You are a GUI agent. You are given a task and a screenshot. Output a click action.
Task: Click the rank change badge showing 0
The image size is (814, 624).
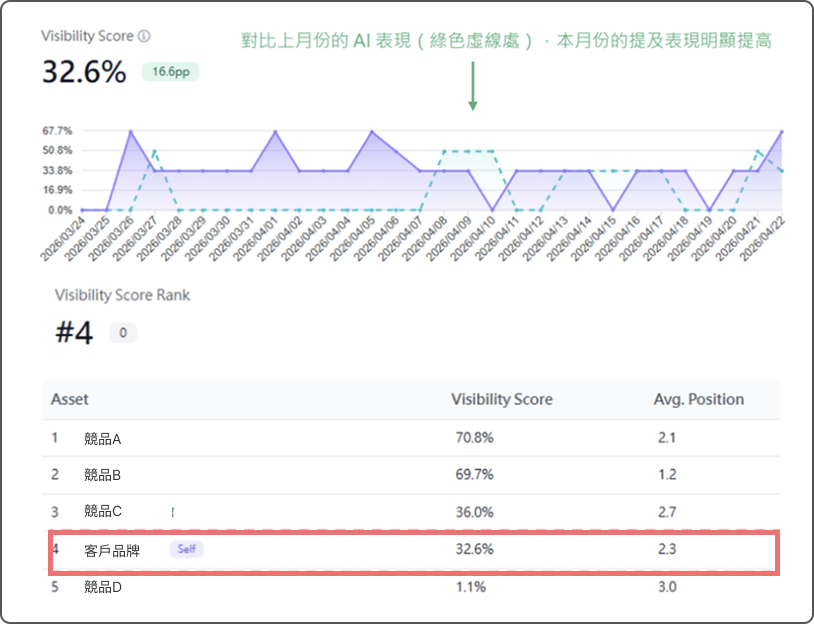[123, 333]
